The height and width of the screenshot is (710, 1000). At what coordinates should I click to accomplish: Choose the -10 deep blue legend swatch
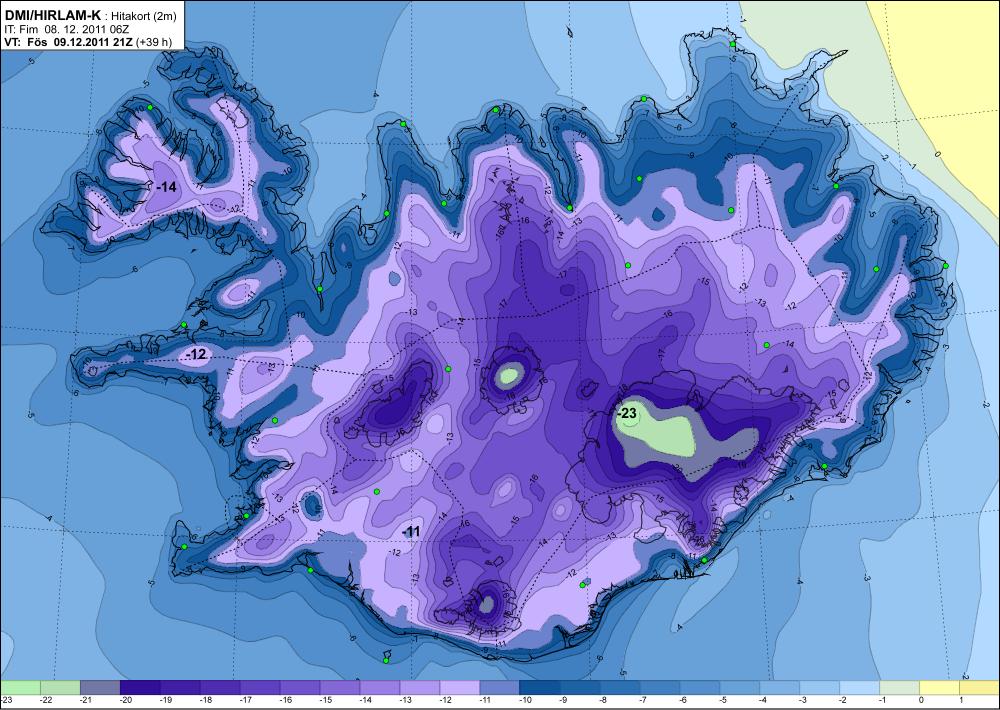click(x=540, y=688)
